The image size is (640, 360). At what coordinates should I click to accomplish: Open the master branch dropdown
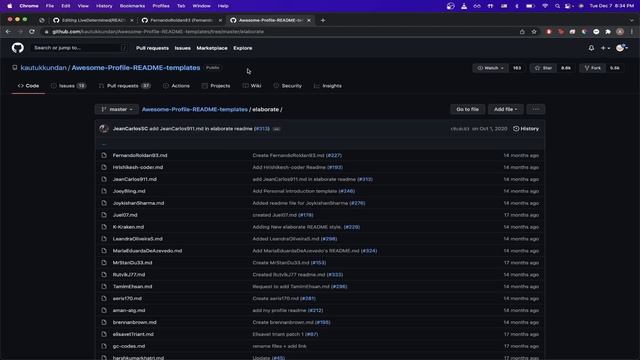[117, 109]
